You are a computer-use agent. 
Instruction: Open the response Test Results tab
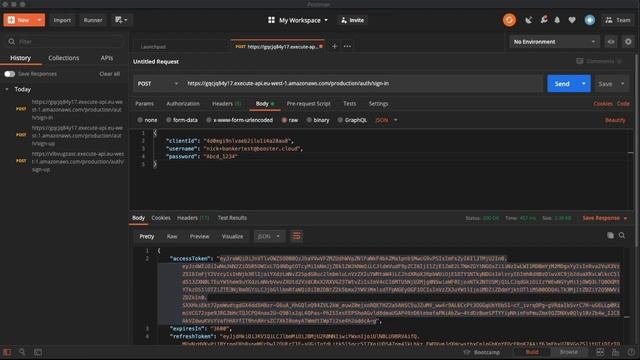click(232, 218)
